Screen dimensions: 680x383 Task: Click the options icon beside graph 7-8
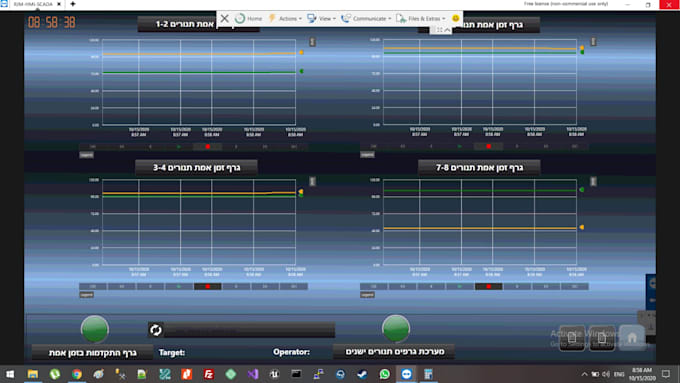(593, 181)
